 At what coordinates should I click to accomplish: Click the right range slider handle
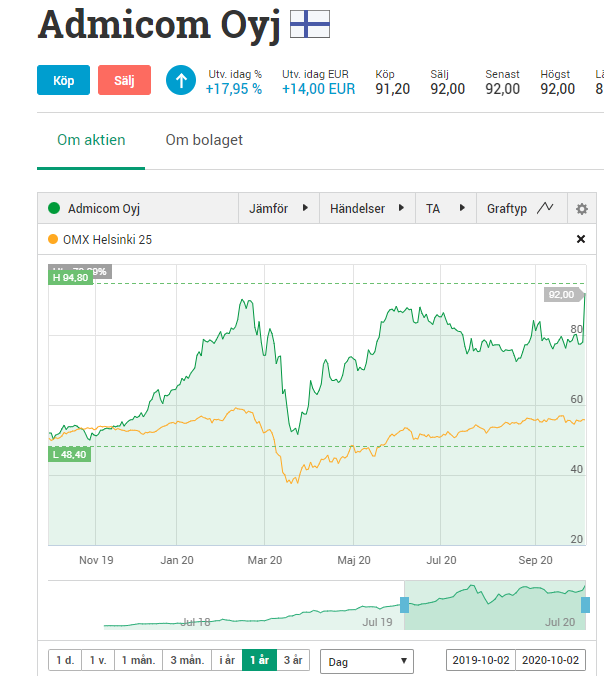[585, 605]
